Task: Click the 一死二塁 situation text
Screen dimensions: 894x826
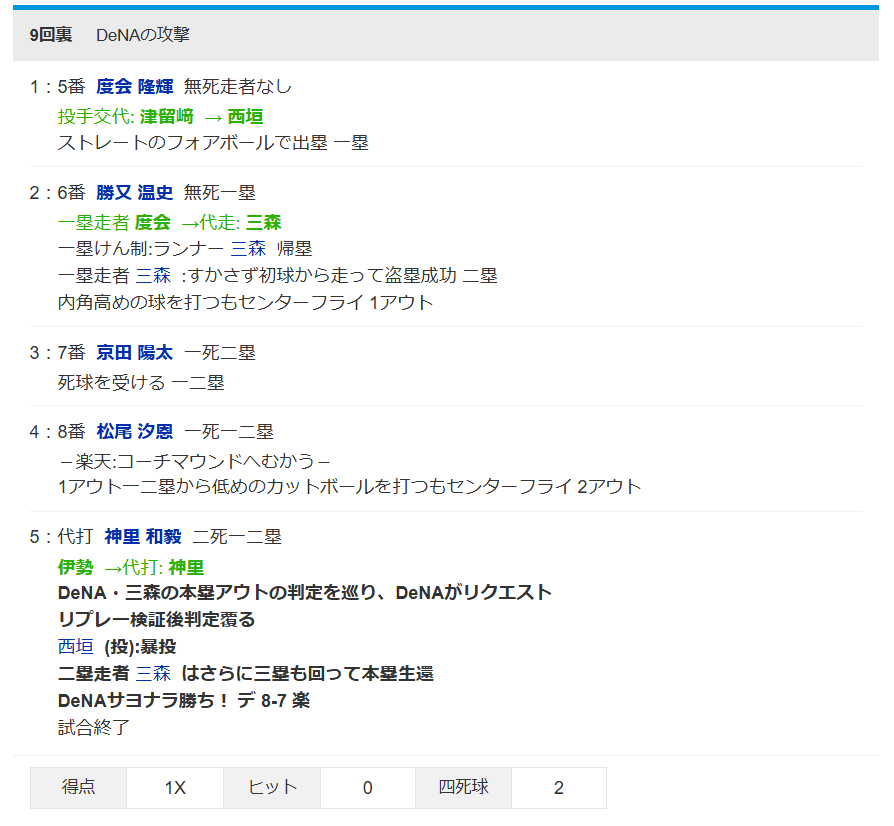Action: [x=220, y=353]
